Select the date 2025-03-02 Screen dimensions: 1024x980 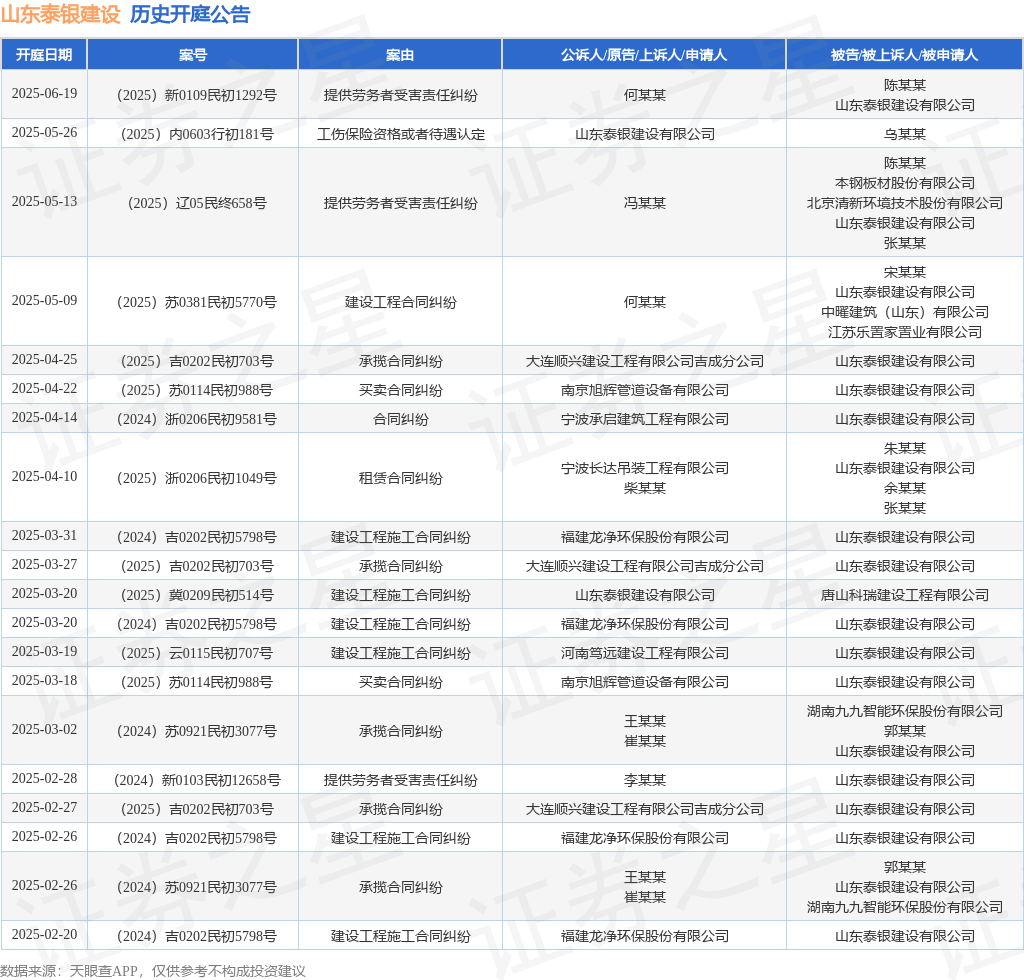pyautogui.click(x=44, y=729)
